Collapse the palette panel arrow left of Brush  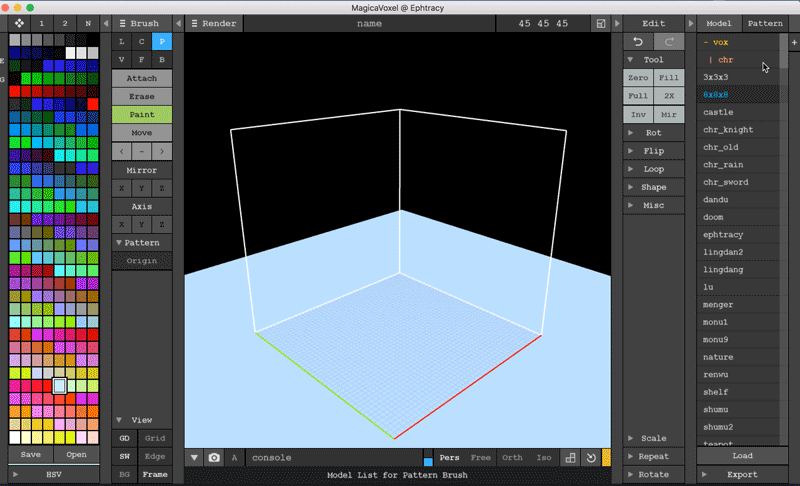click(x=106, y=23)
